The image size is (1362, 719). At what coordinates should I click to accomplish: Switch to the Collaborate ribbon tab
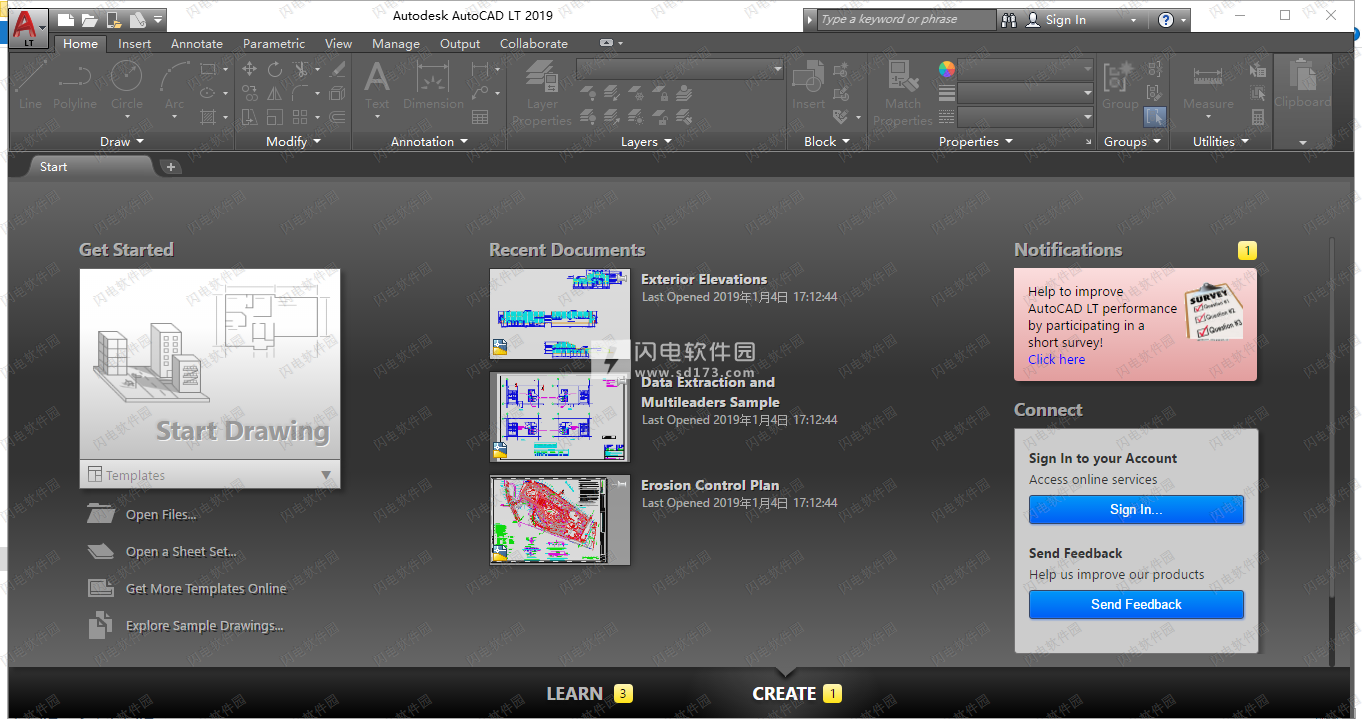[534, 43]
